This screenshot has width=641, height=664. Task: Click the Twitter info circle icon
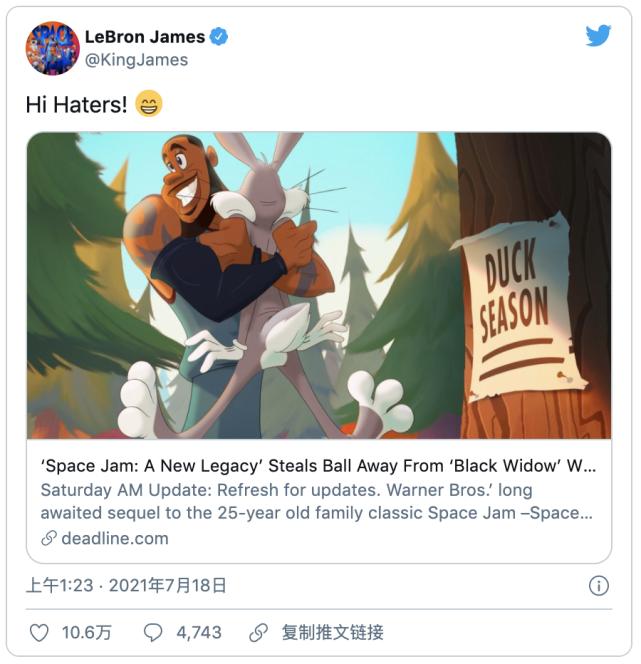pyautogui.click(x=599, y=586)
